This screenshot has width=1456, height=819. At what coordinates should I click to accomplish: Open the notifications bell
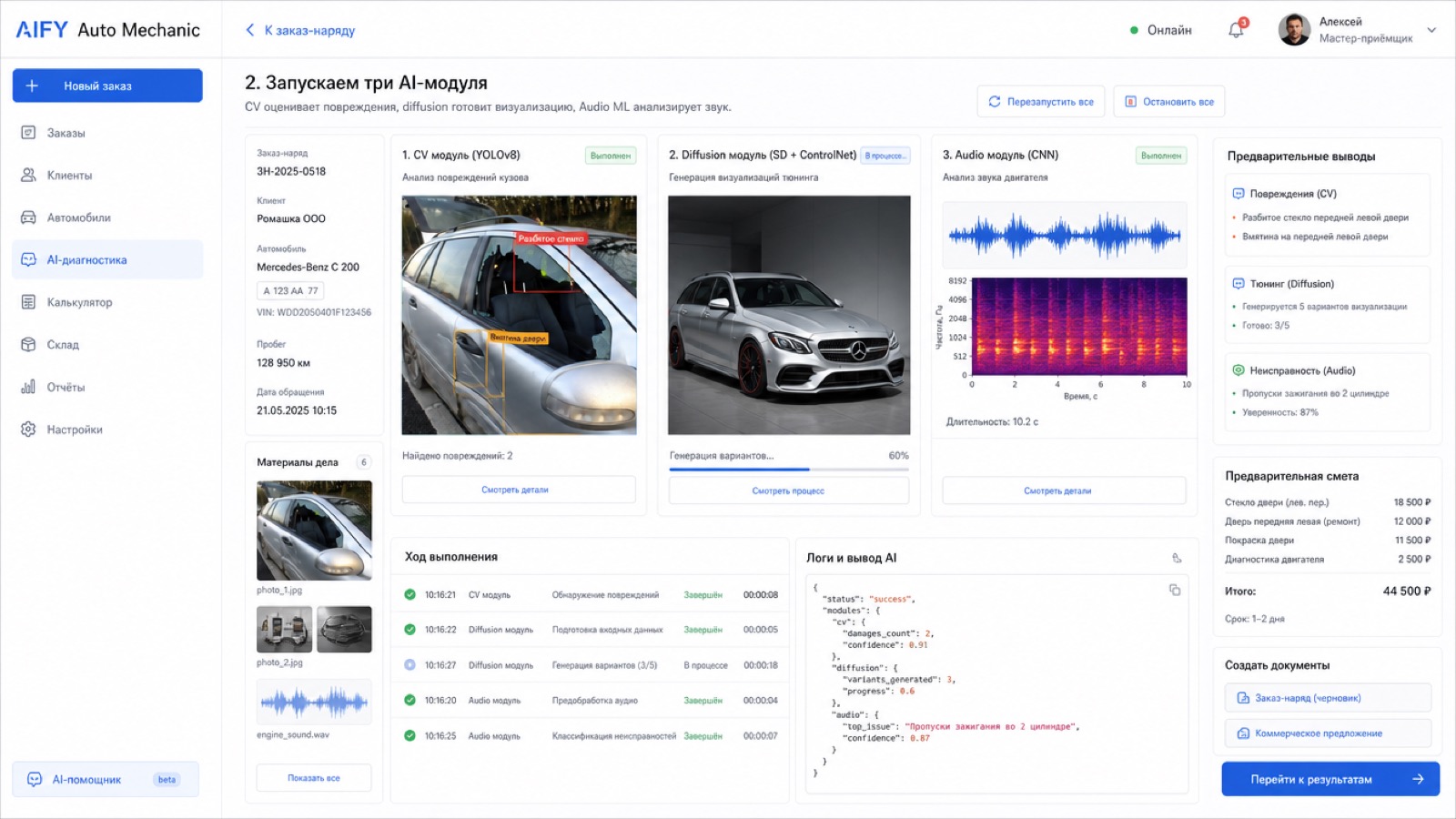(1236, 30)
